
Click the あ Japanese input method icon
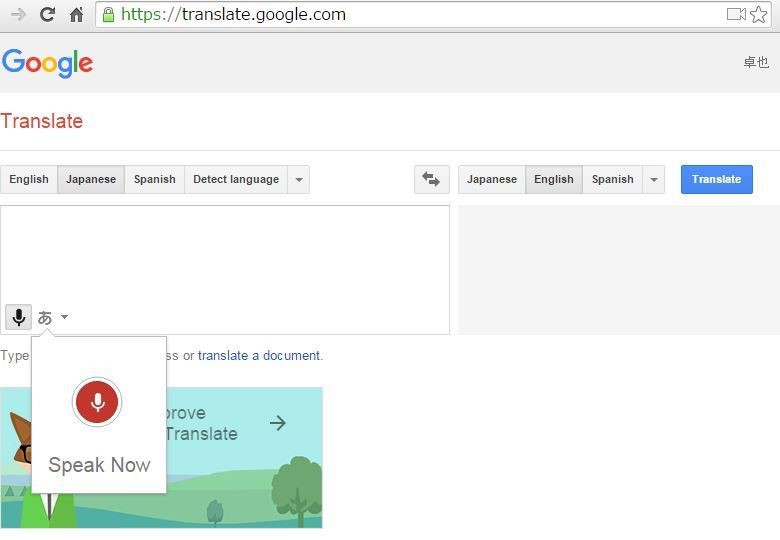[x=45, y=317]
